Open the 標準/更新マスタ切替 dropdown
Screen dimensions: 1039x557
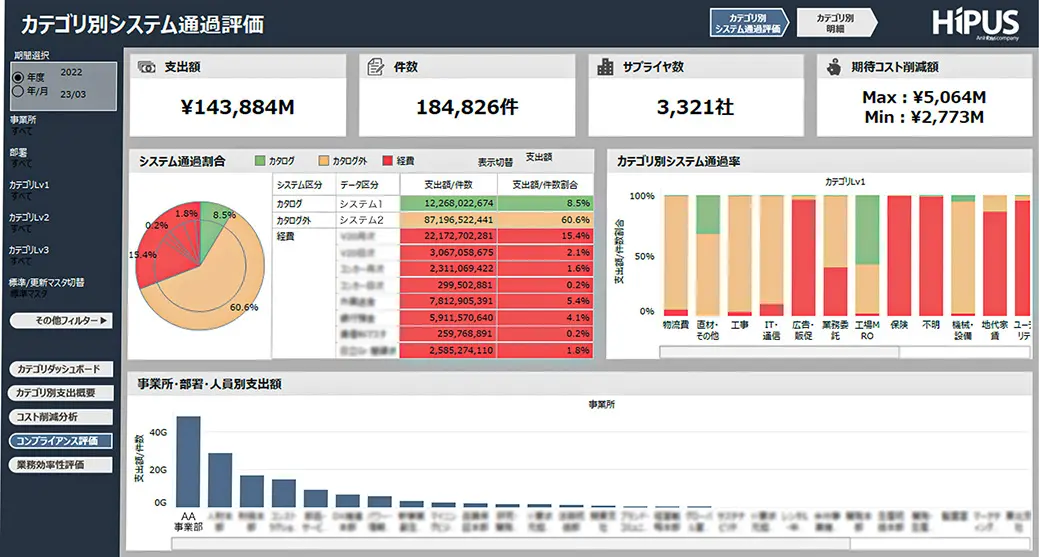point(29,293)
